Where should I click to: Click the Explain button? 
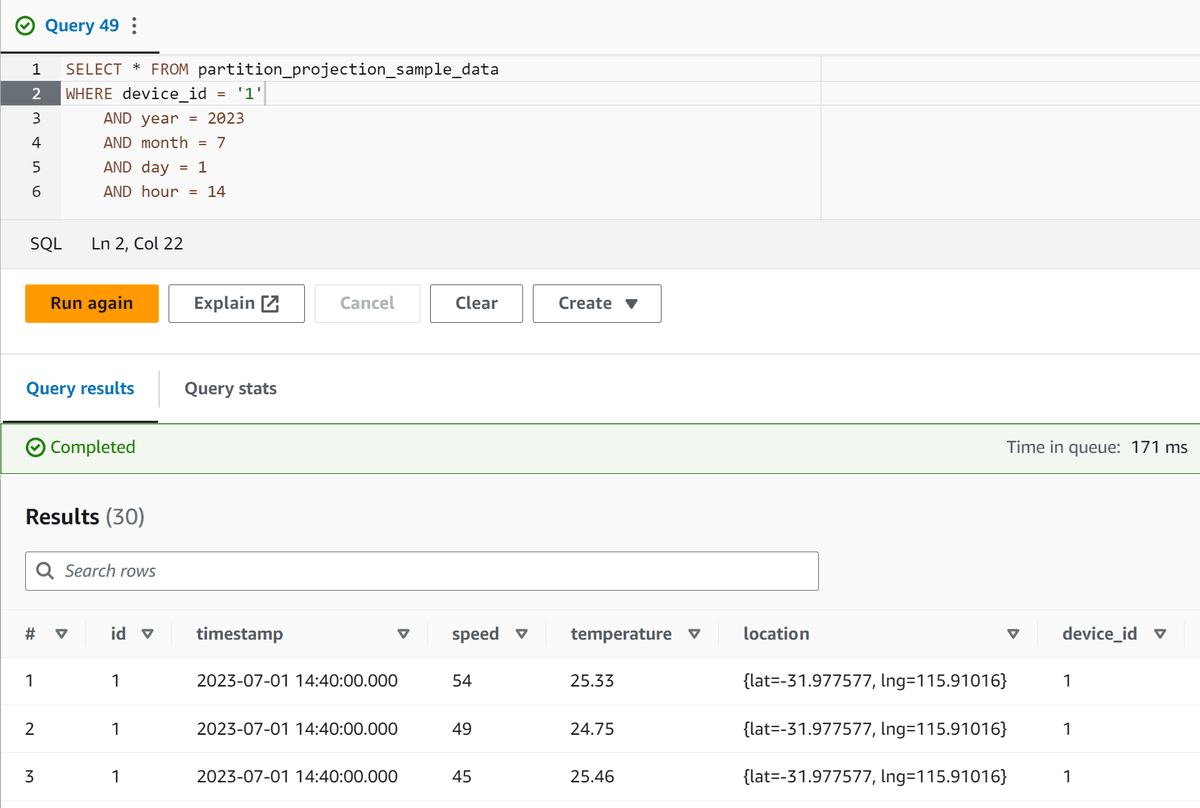pyautogui.click(x=228, y=303)
